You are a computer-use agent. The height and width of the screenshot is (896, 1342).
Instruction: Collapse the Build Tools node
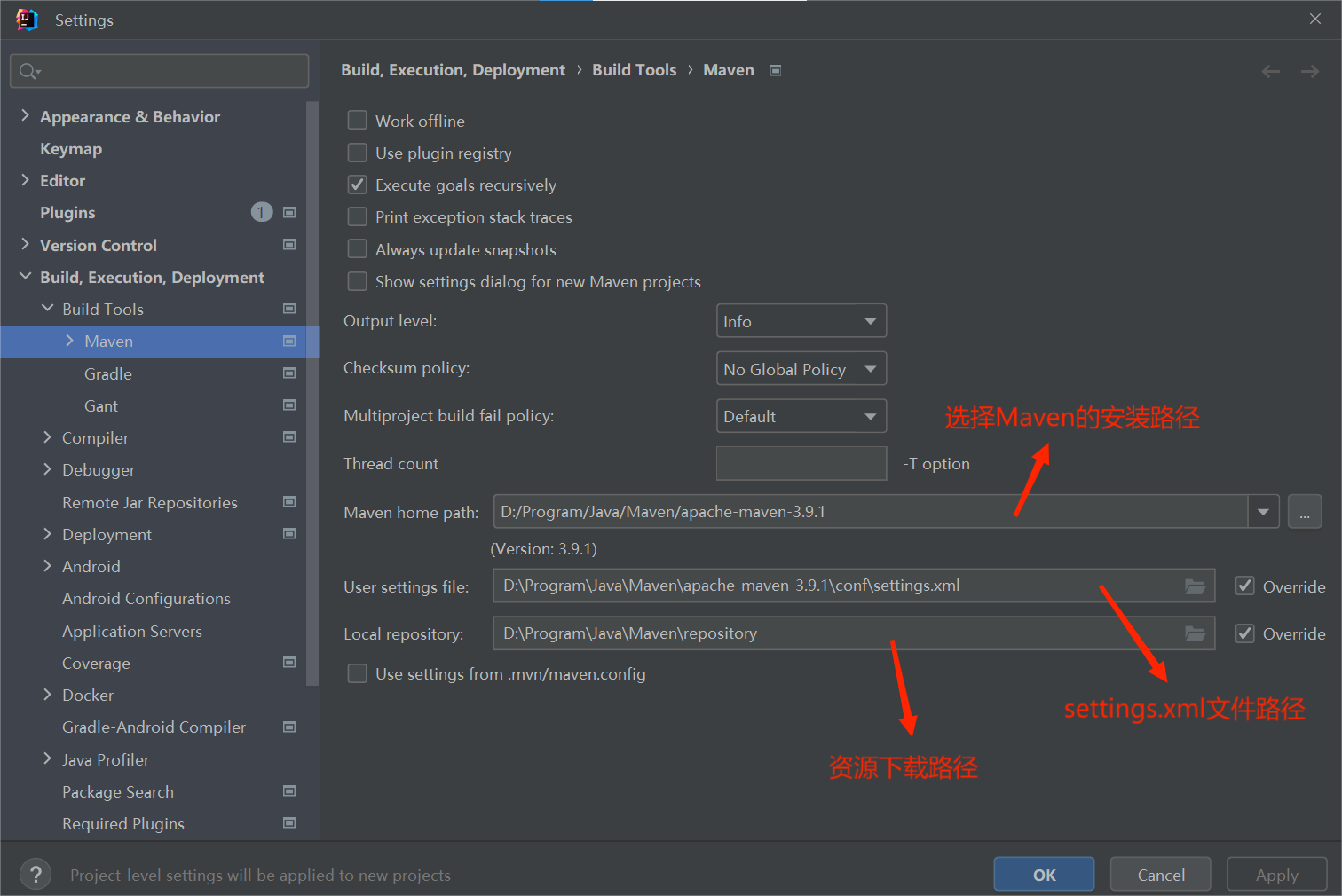47,309
